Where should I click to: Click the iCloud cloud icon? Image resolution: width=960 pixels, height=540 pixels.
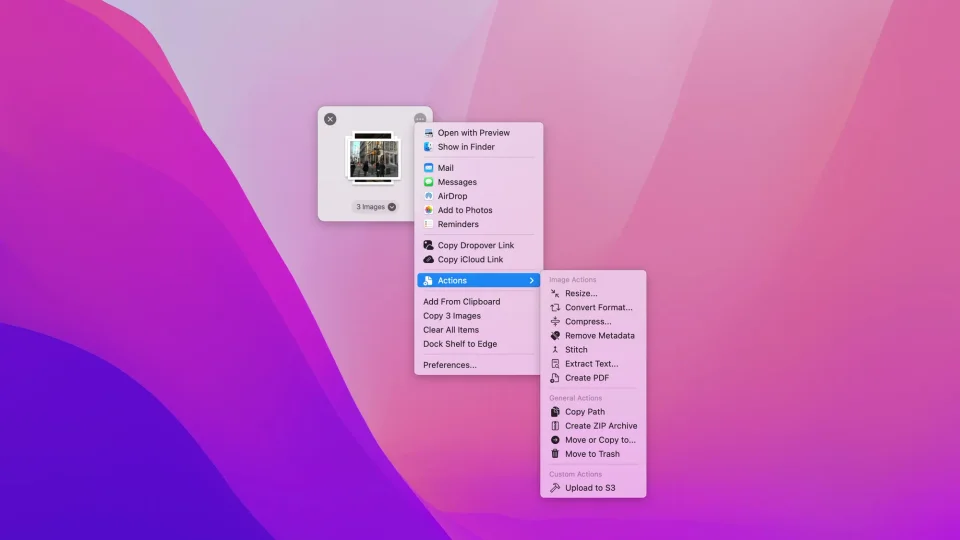(x=429, y=259)
